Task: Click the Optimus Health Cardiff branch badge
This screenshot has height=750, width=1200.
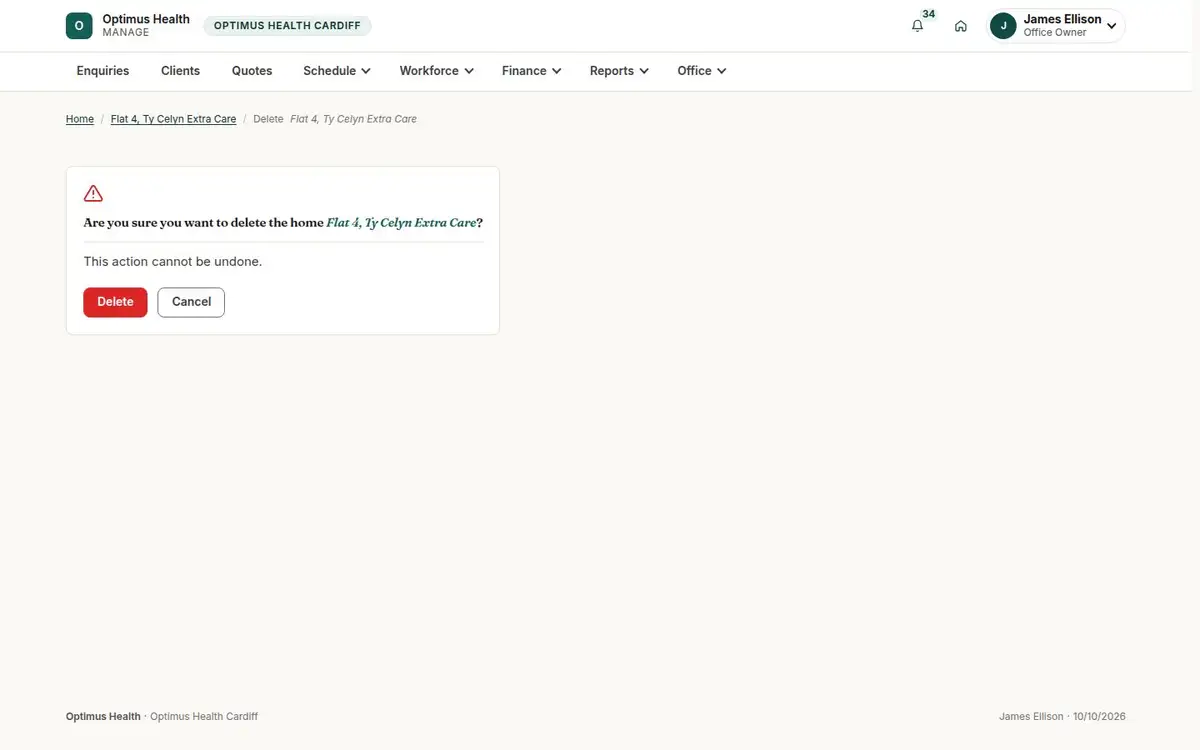Action: pos(287,26)
